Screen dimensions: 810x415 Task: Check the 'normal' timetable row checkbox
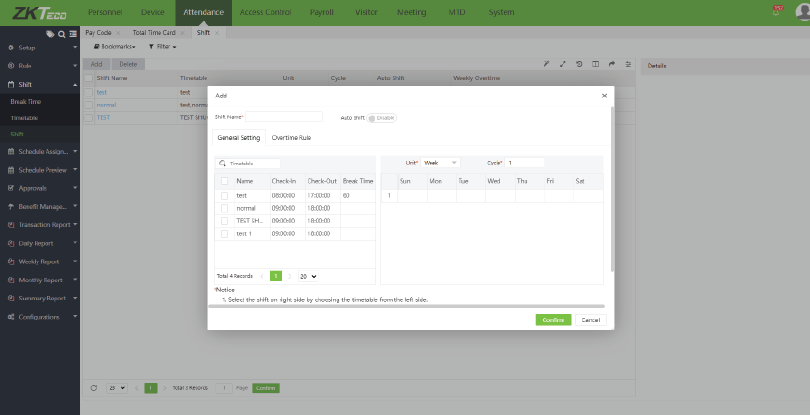tap(225, 207)
